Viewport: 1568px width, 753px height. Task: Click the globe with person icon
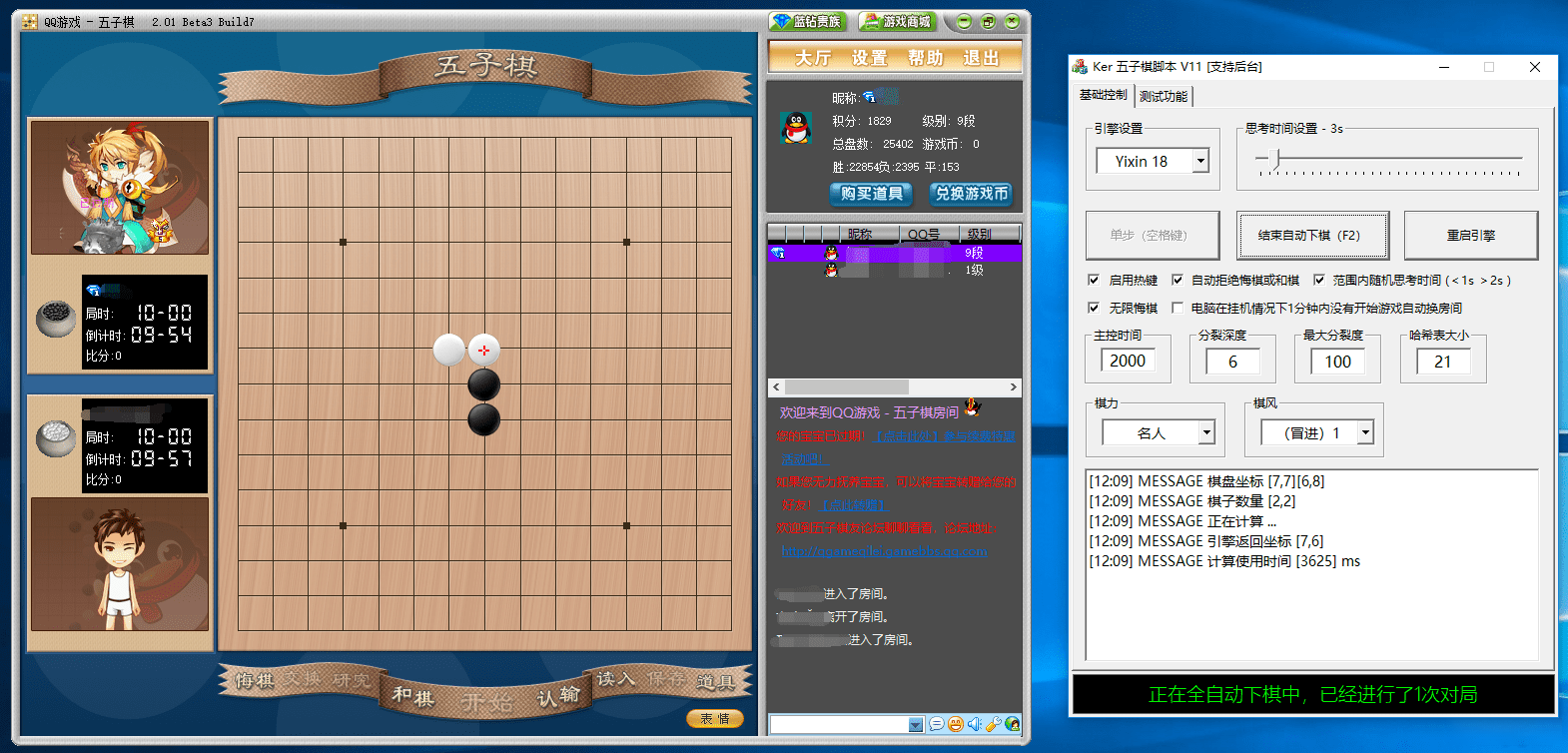(1013, 724)
